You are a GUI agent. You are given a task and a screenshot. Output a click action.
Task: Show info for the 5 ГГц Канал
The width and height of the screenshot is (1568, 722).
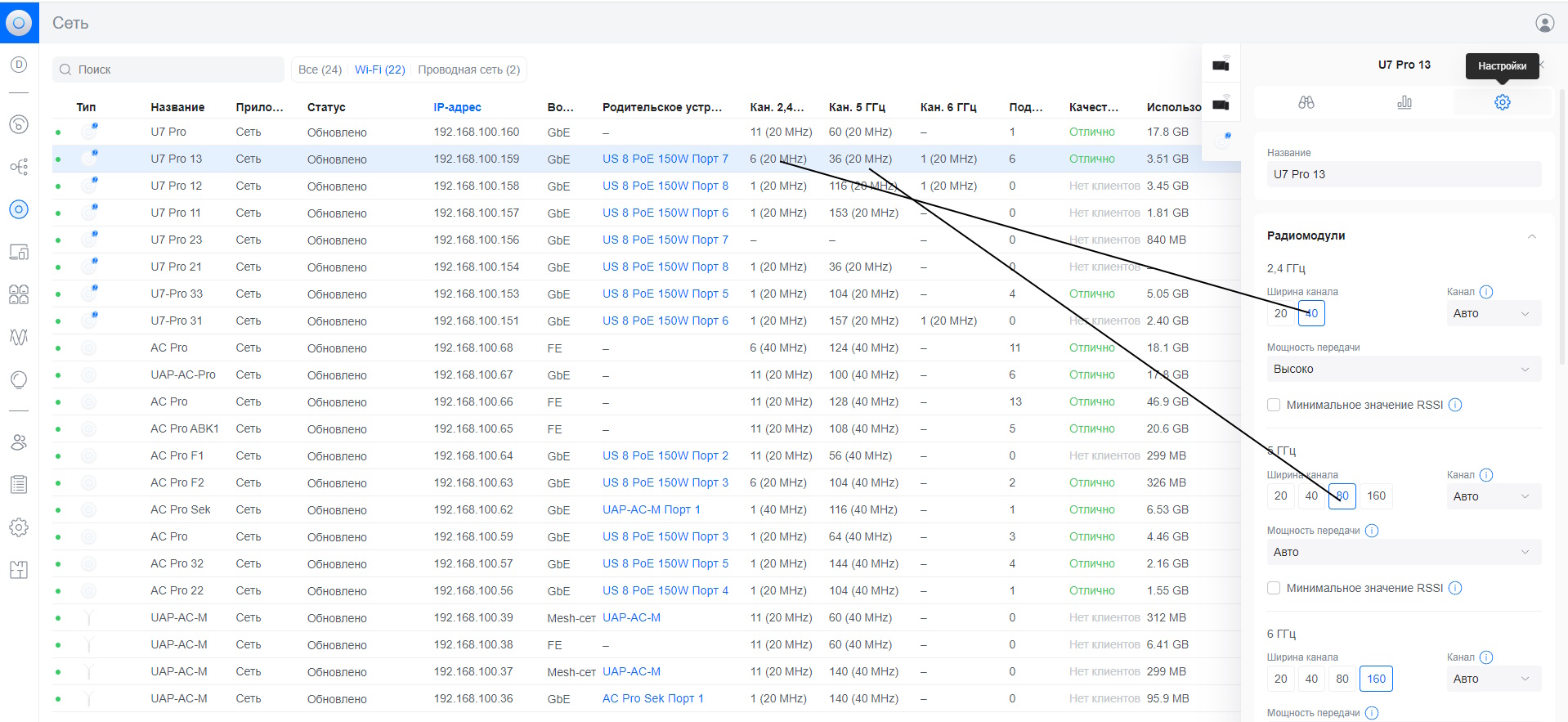point(1486,475)
